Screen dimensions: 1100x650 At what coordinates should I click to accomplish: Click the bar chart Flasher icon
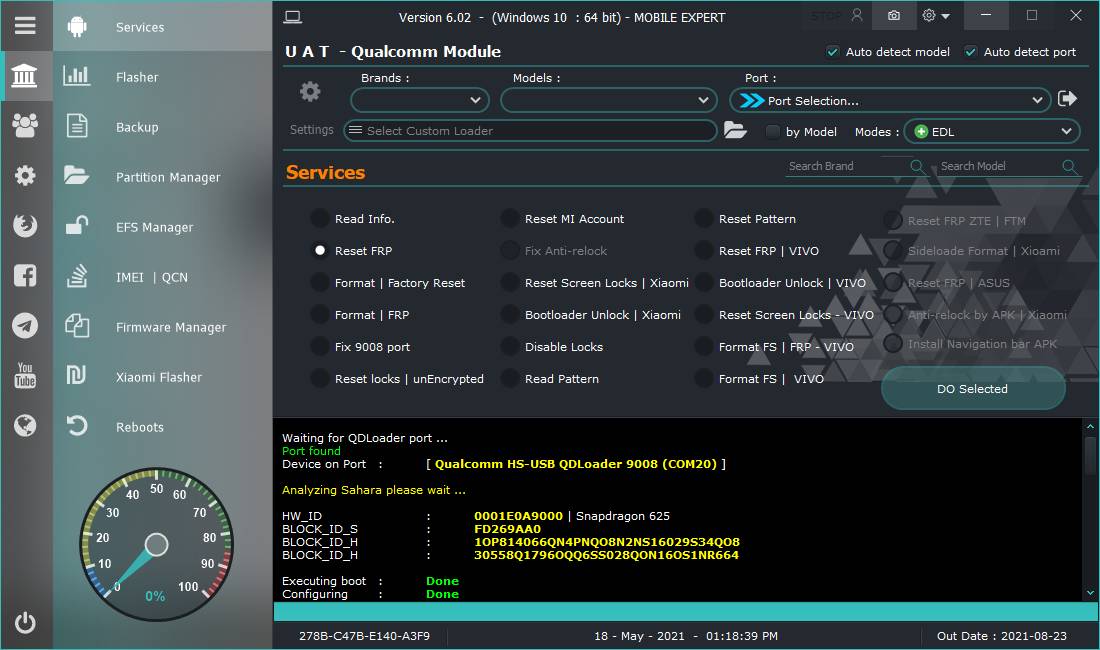point(76,76)
